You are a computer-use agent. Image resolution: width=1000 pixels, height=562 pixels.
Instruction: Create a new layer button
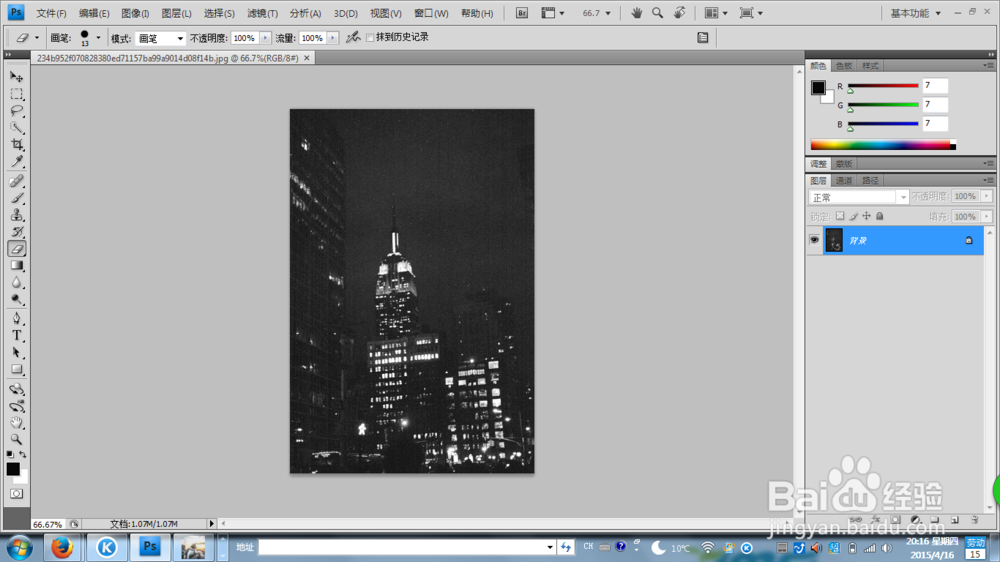click(x=955, y=520)
